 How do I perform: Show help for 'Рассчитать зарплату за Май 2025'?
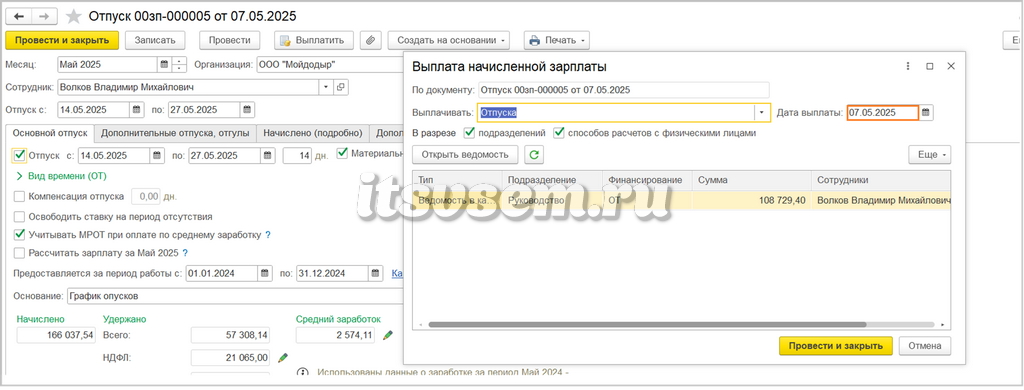(185, 253)
